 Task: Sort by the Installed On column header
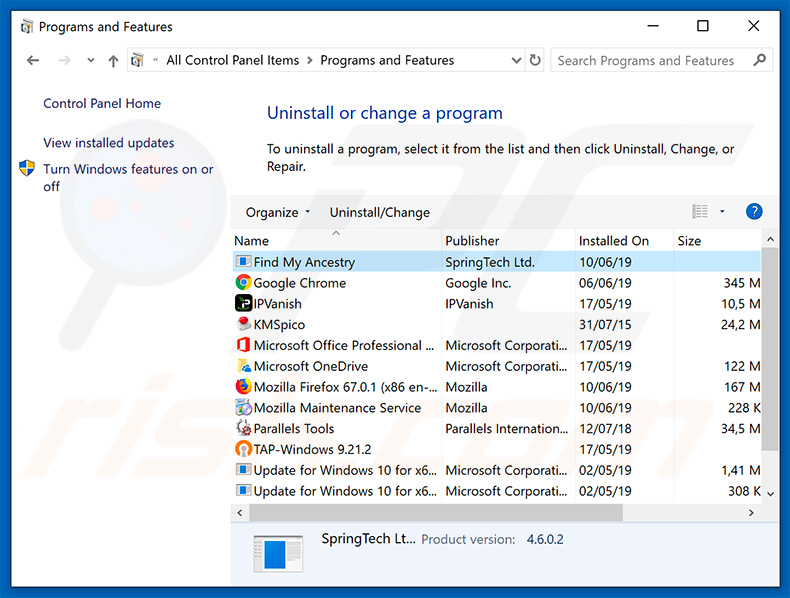coord(613,241)
